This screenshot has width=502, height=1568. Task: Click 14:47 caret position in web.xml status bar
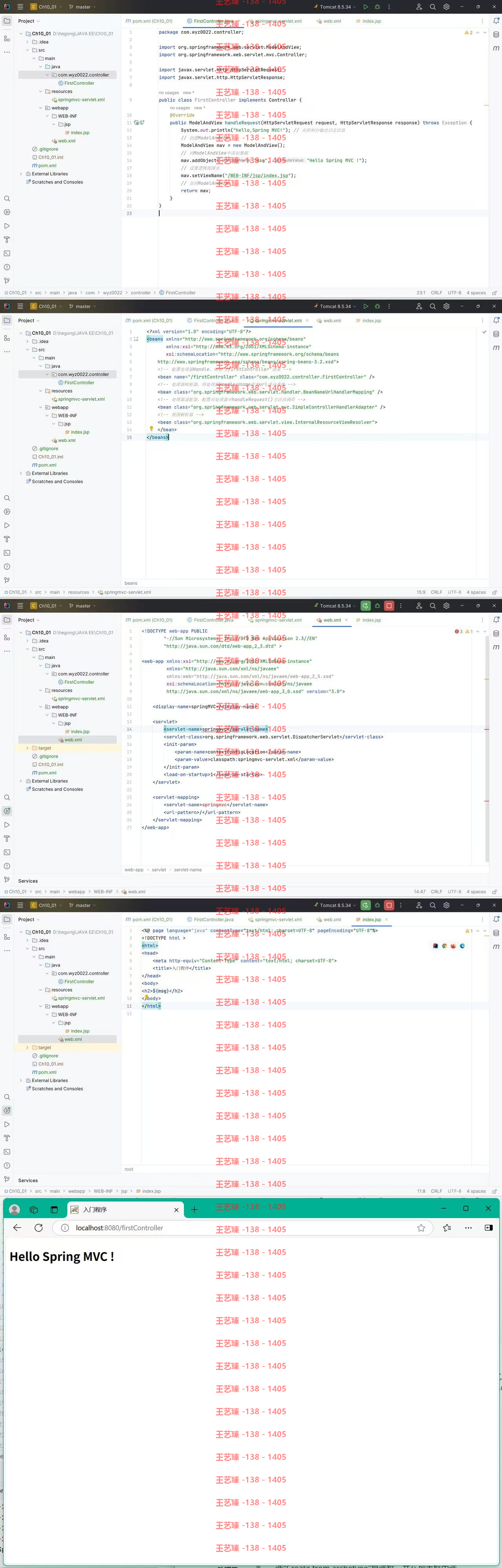420,892
